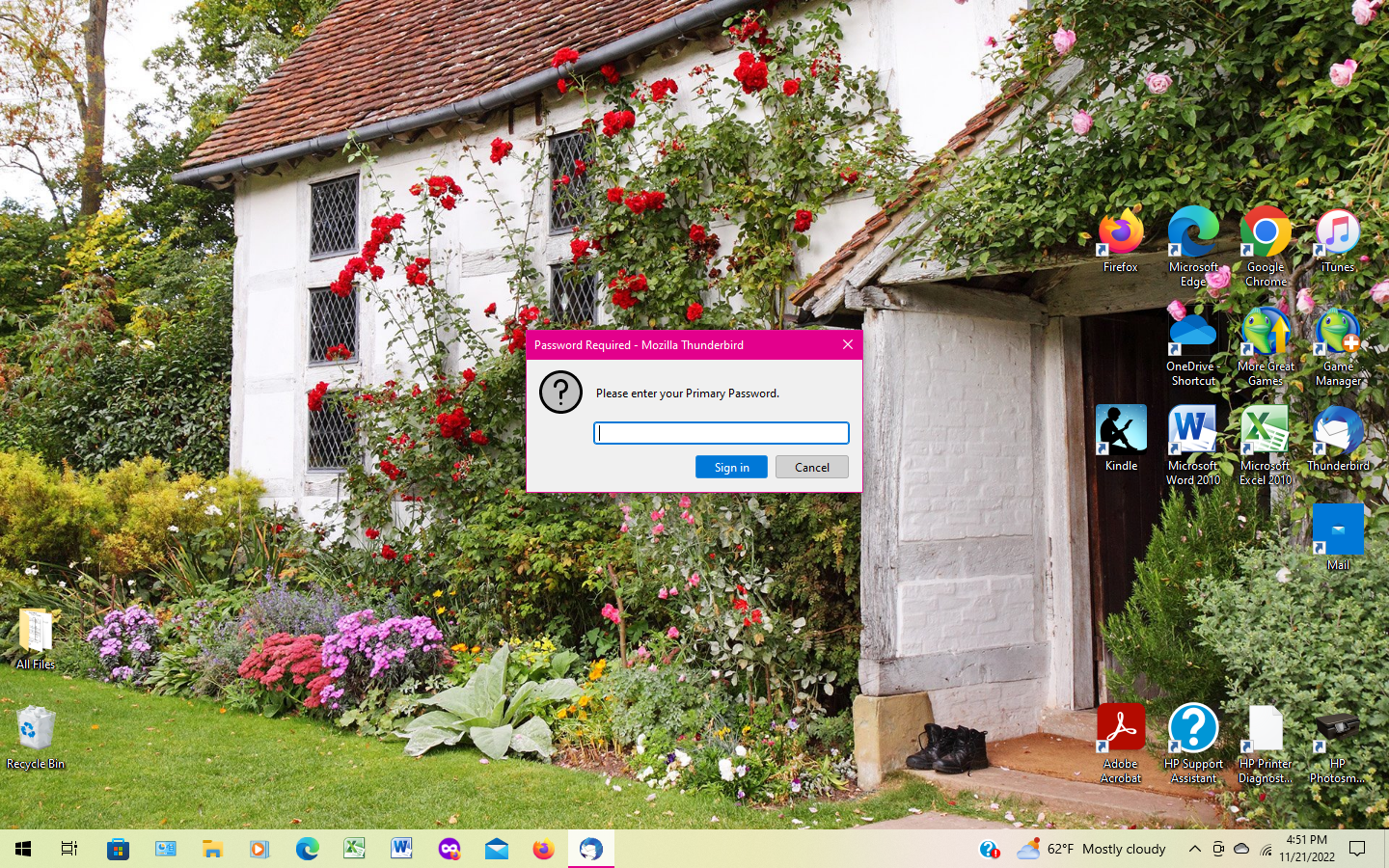1389x868 pixels.
Task: Select the Recycle Bin desktop icon
Action: coord(36,738)
